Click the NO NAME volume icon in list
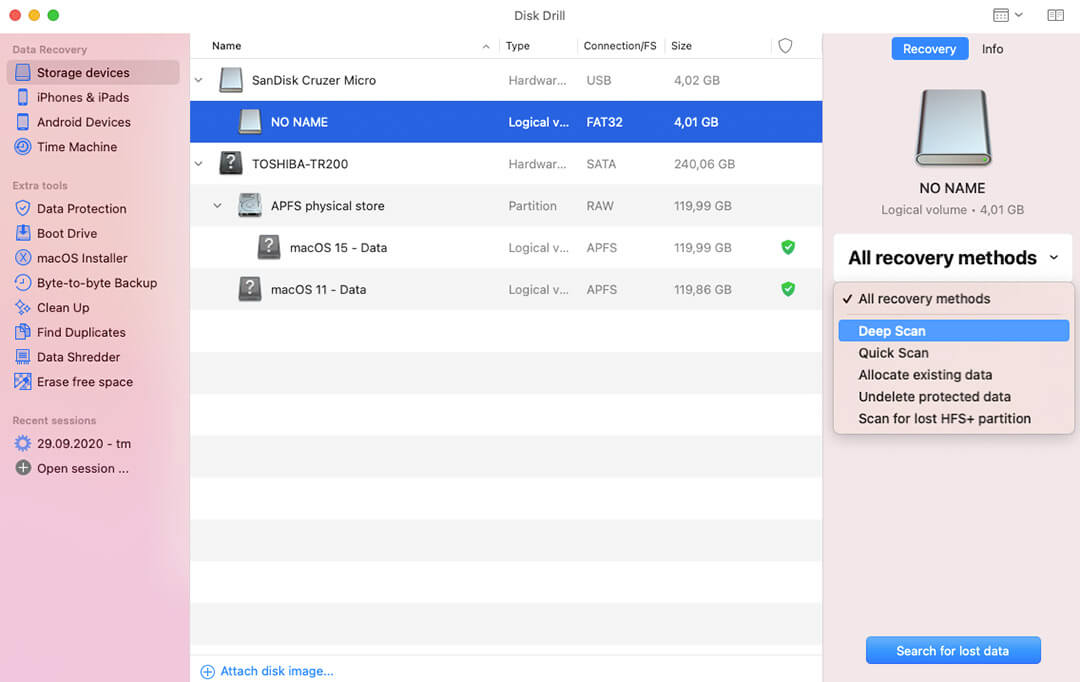 250,121
